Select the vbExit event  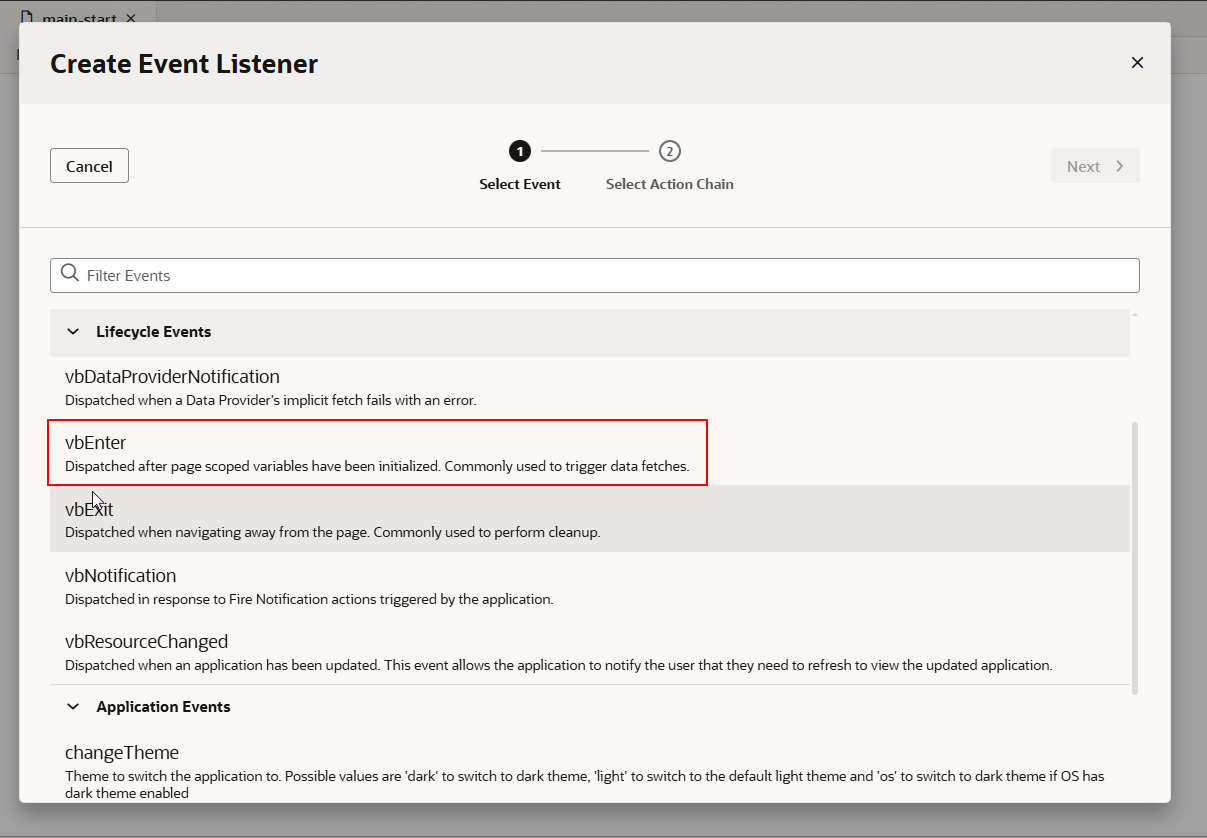click(x=590, y=519)
